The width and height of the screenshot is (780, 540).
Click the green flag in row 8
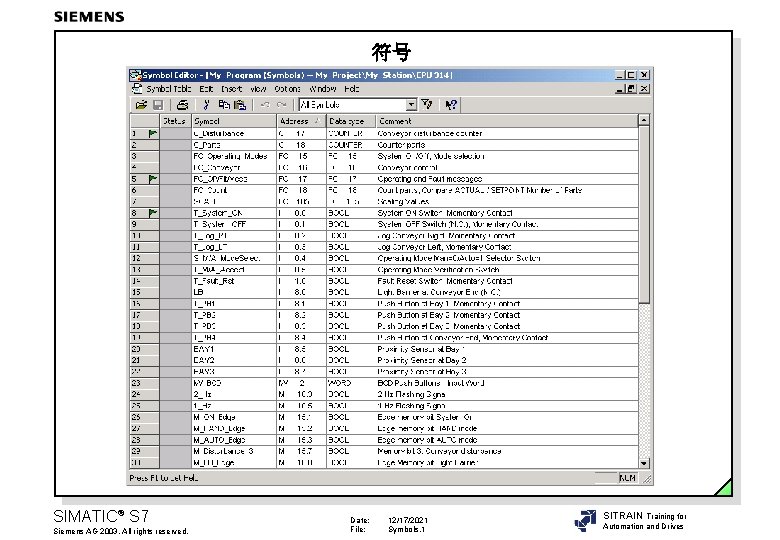(x=153, y=213)
